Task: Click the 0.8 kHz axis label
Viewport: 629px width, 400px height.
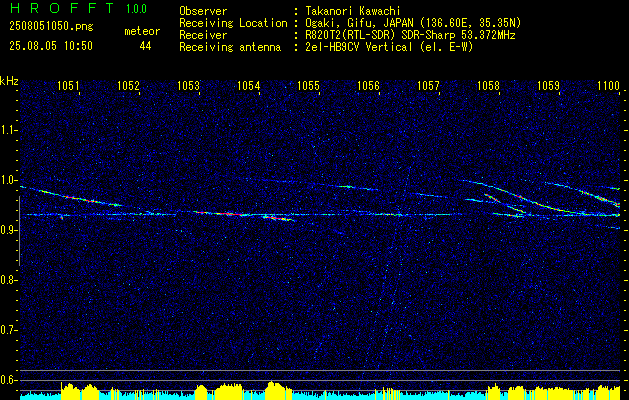Action: (x=8, y=280)
